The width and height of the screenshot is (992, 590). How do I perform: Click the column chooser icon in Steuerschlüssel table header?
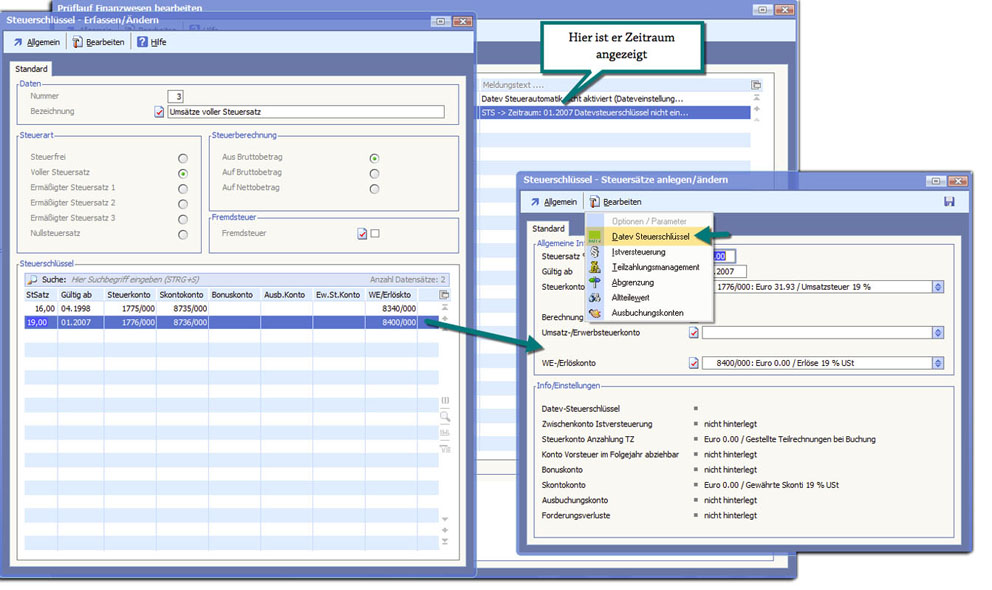(445, 295)
